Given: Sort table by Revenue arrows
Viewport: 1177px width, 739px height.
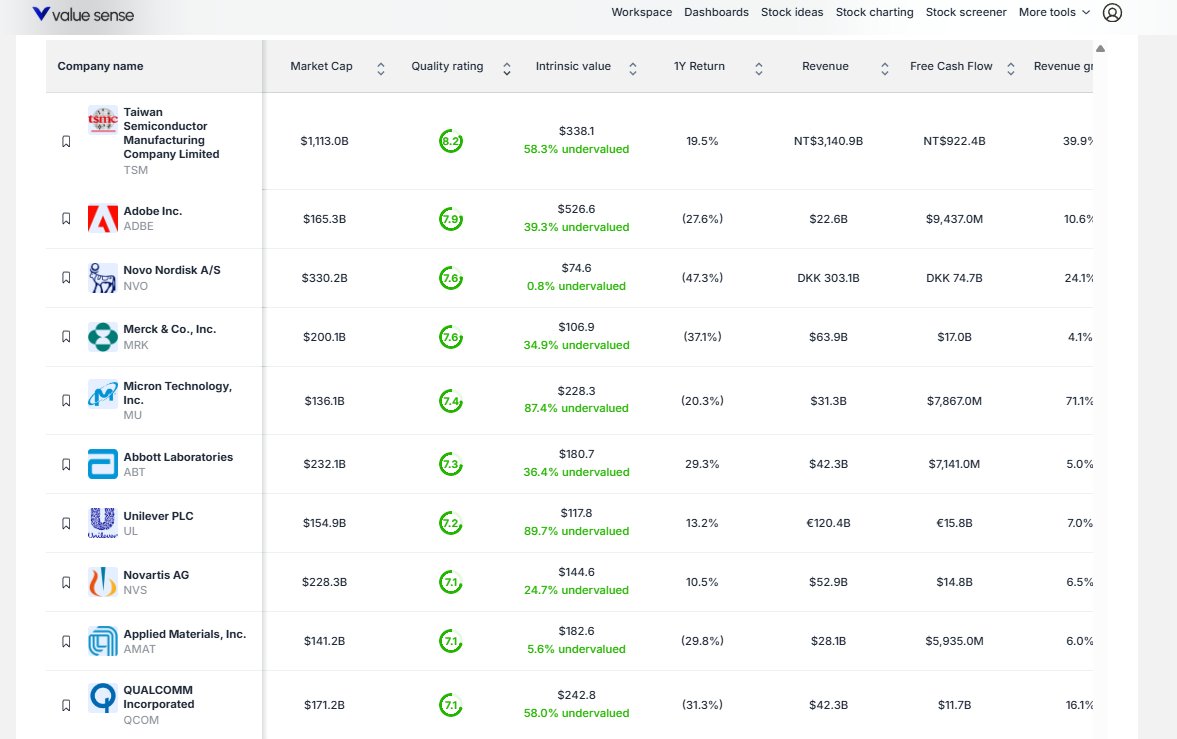Looking at the screenshot, I should [885, 69].
